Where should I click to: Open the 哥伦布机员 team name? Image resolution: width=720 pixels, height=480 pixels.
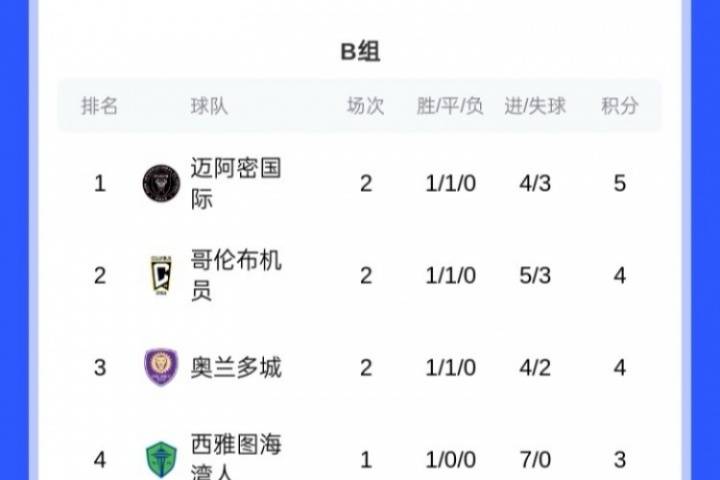[x=236, y=275]
